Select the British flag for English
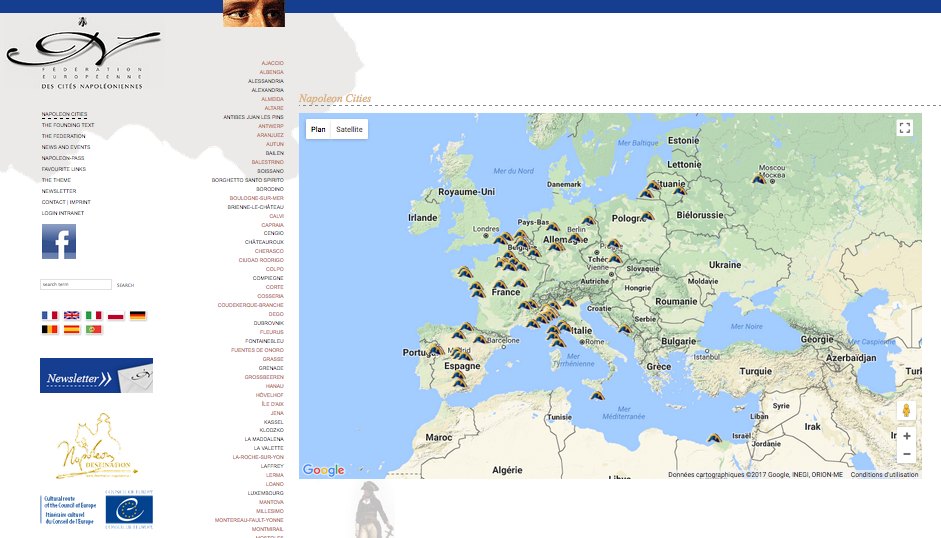Screen dimensions: 941x538 pyautogui.click(x=72, y=315)
